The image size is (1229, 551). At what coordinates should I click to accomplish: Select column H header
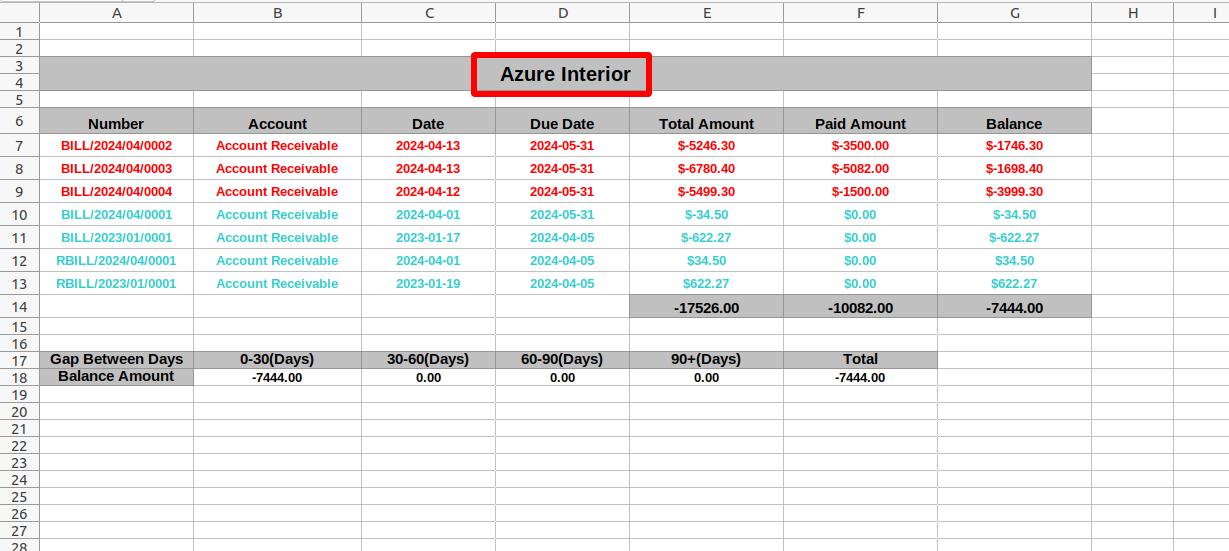[1132, 13]
